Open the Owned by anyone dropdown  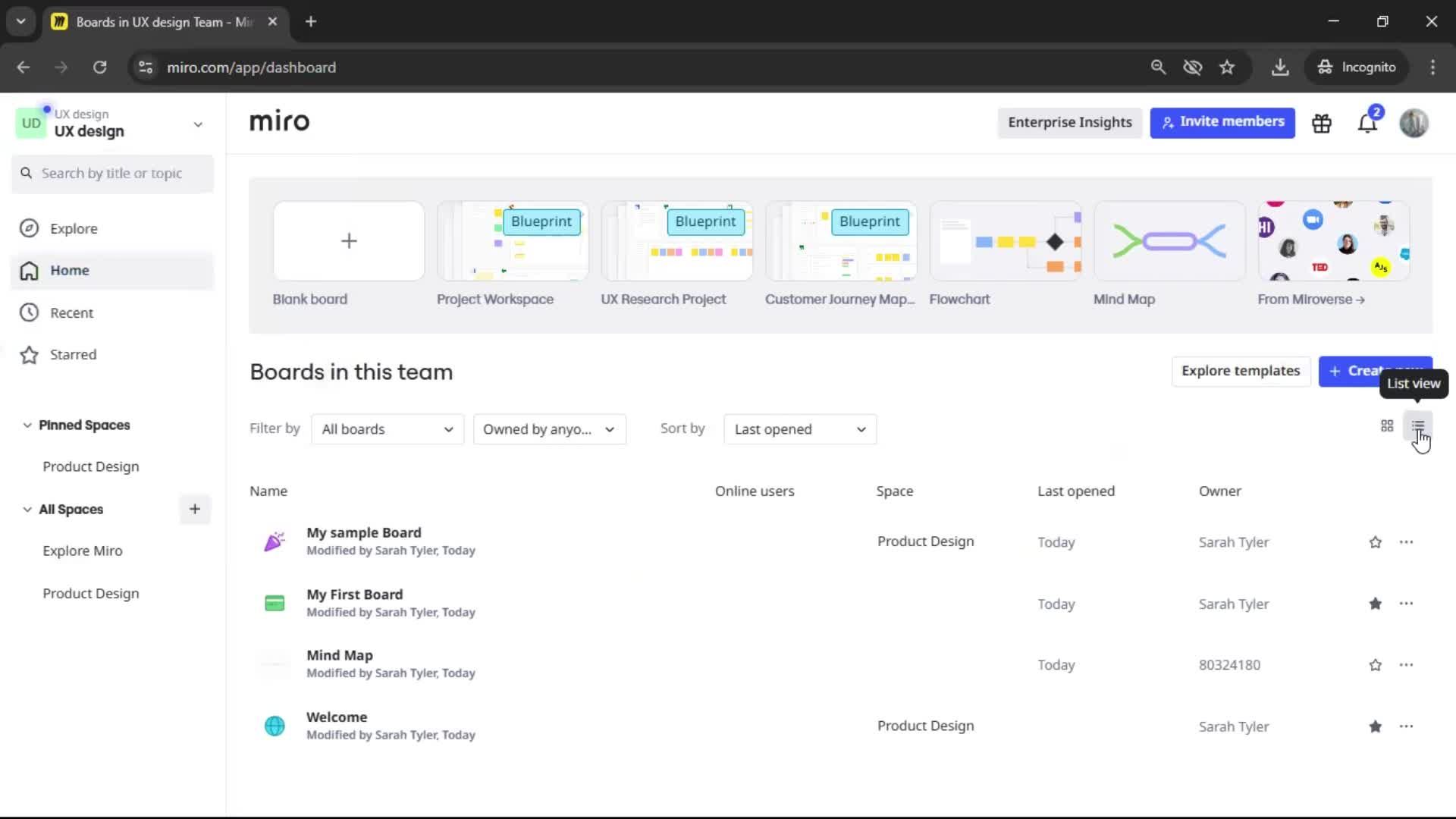(549, 429)
